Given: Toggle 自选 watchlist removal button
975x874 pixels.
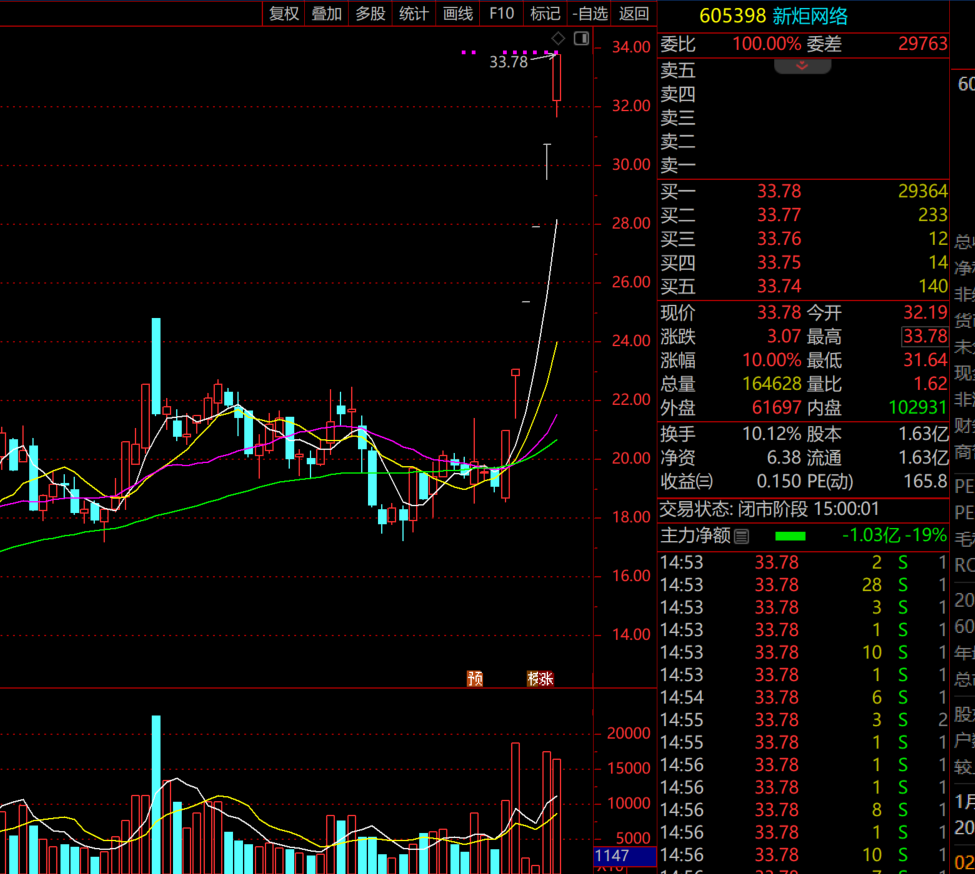Looking at the screenshot, I should [589, 13].
